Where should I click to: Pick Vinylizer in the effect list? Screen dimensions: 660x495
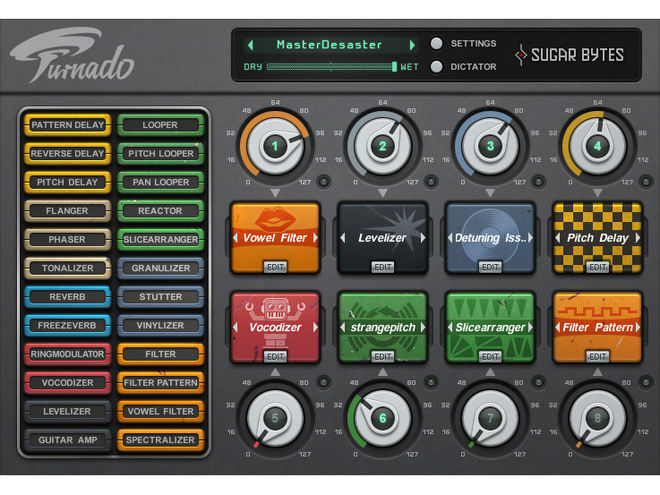coord(160,325)
